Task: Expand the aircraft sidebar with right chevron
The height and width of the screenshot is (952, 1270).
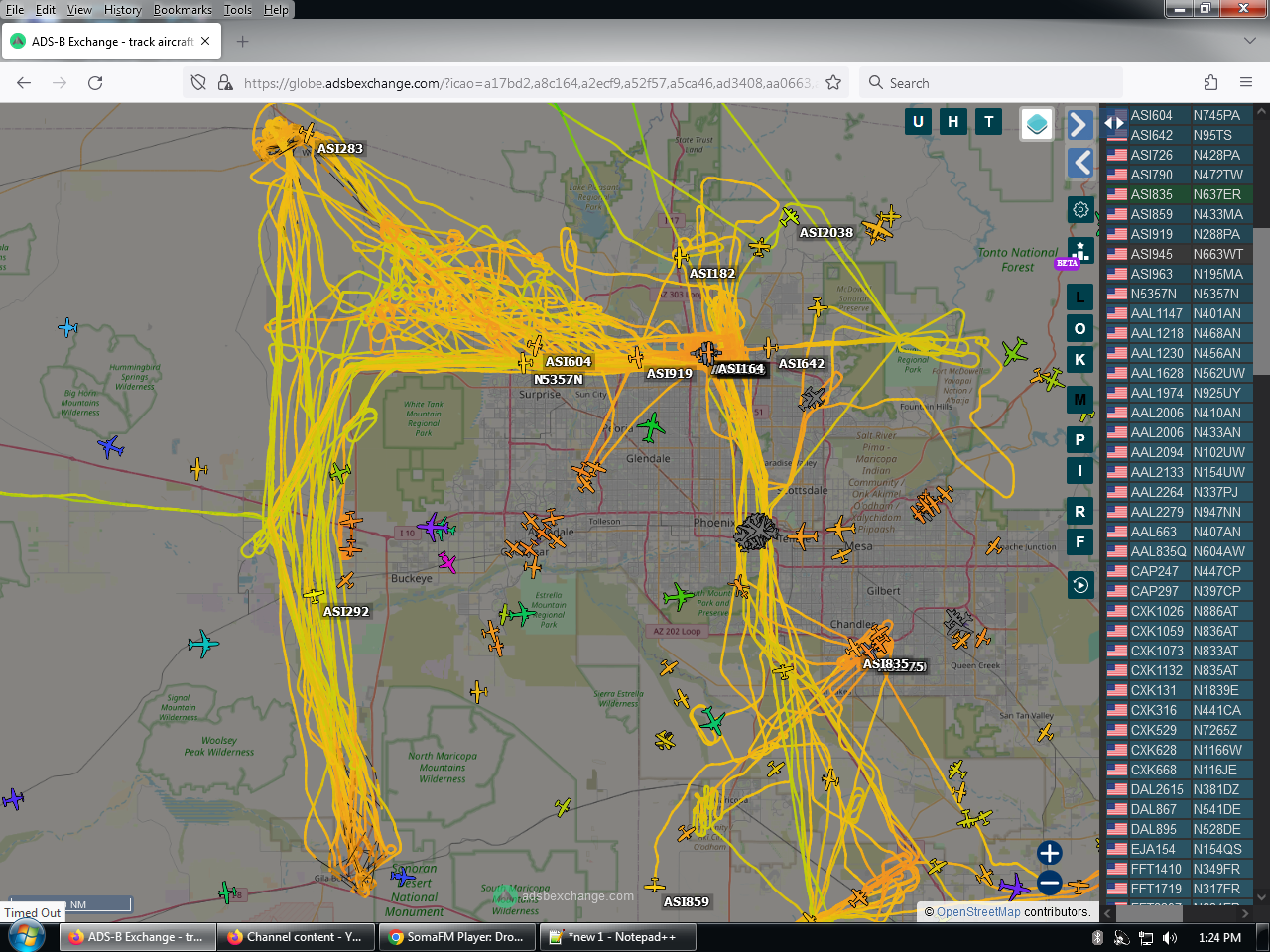Action: pos(1079,125)
